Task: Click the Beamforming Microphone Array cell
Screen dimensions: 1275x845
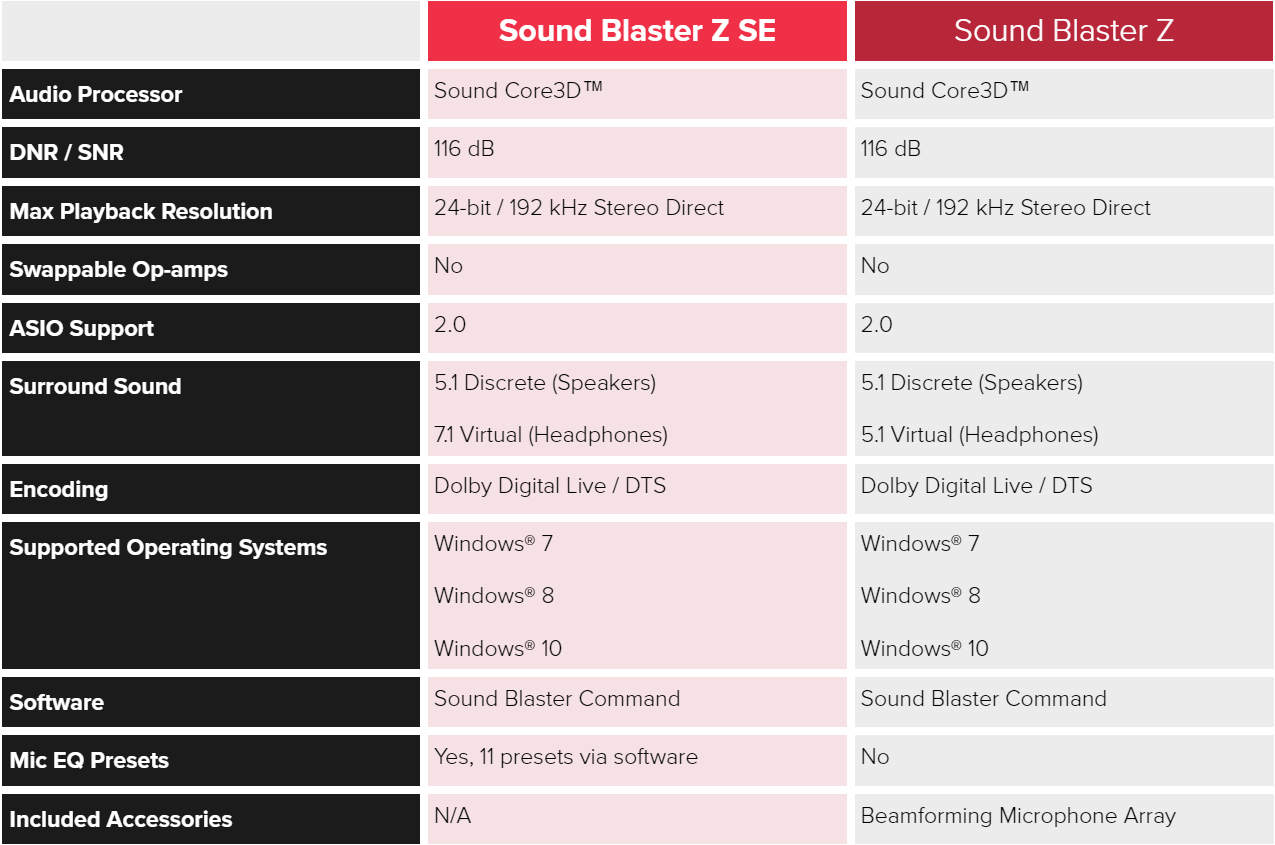Action: pyautogui.click(x=1064, y=818)
